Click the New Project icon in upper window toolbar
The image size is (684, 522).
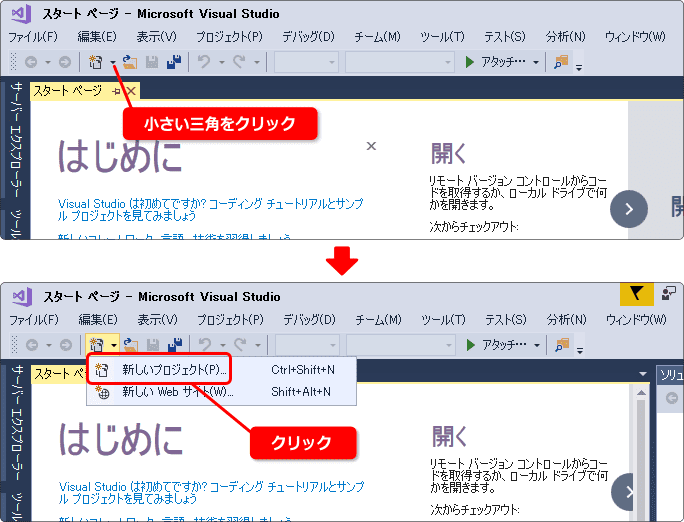tap(96, 62)
